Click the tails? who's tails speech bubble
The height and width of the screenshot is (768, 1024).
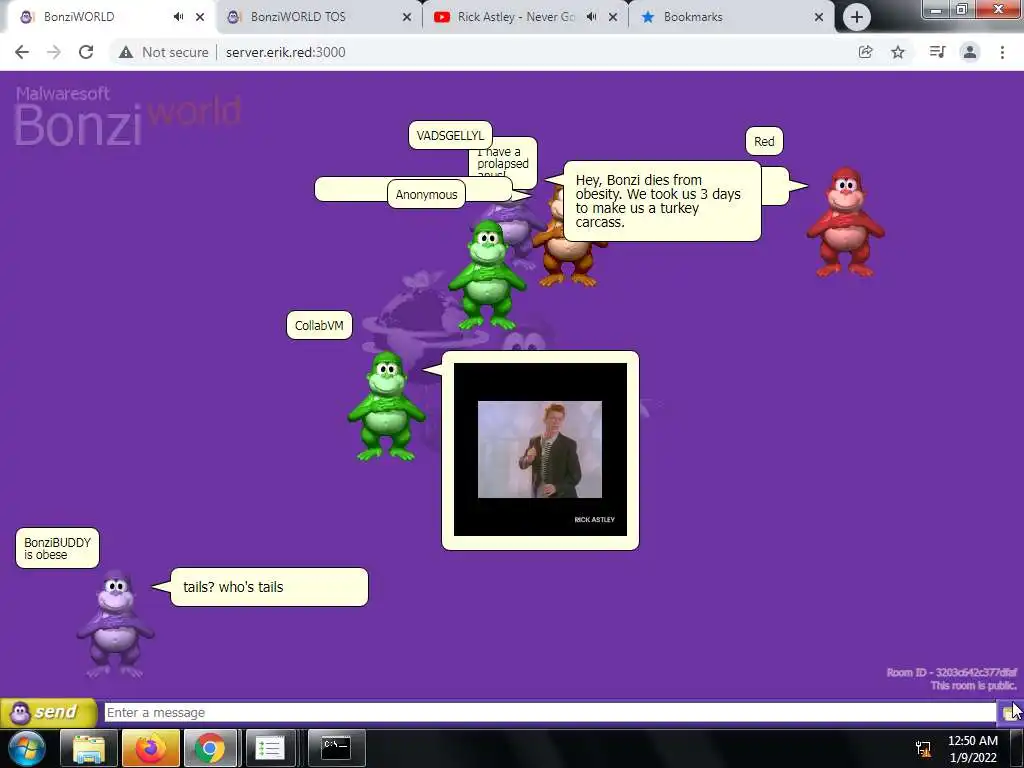[x=269, y=587]
